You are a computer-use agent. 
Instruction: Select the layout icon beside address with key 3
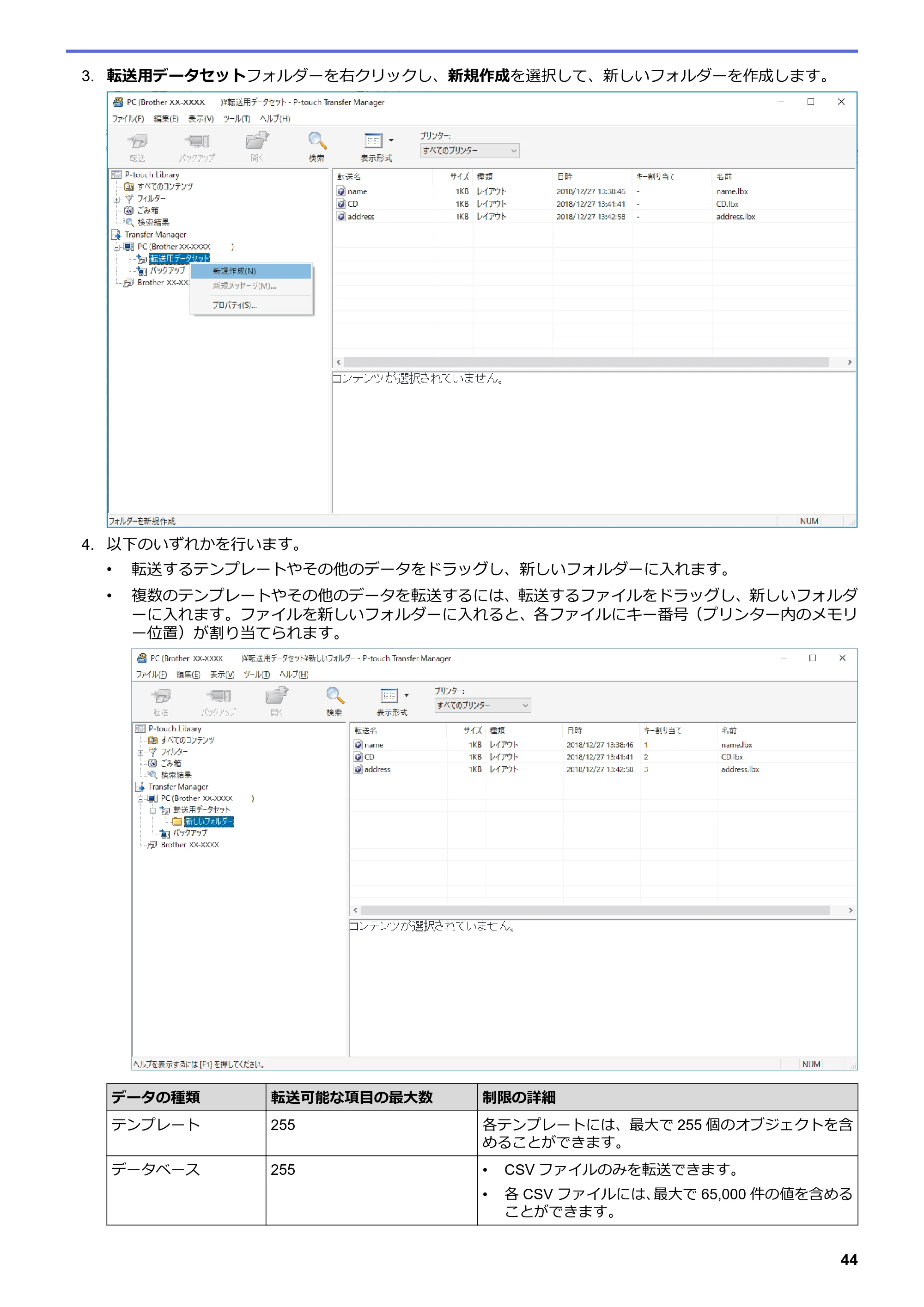[358, 769]
